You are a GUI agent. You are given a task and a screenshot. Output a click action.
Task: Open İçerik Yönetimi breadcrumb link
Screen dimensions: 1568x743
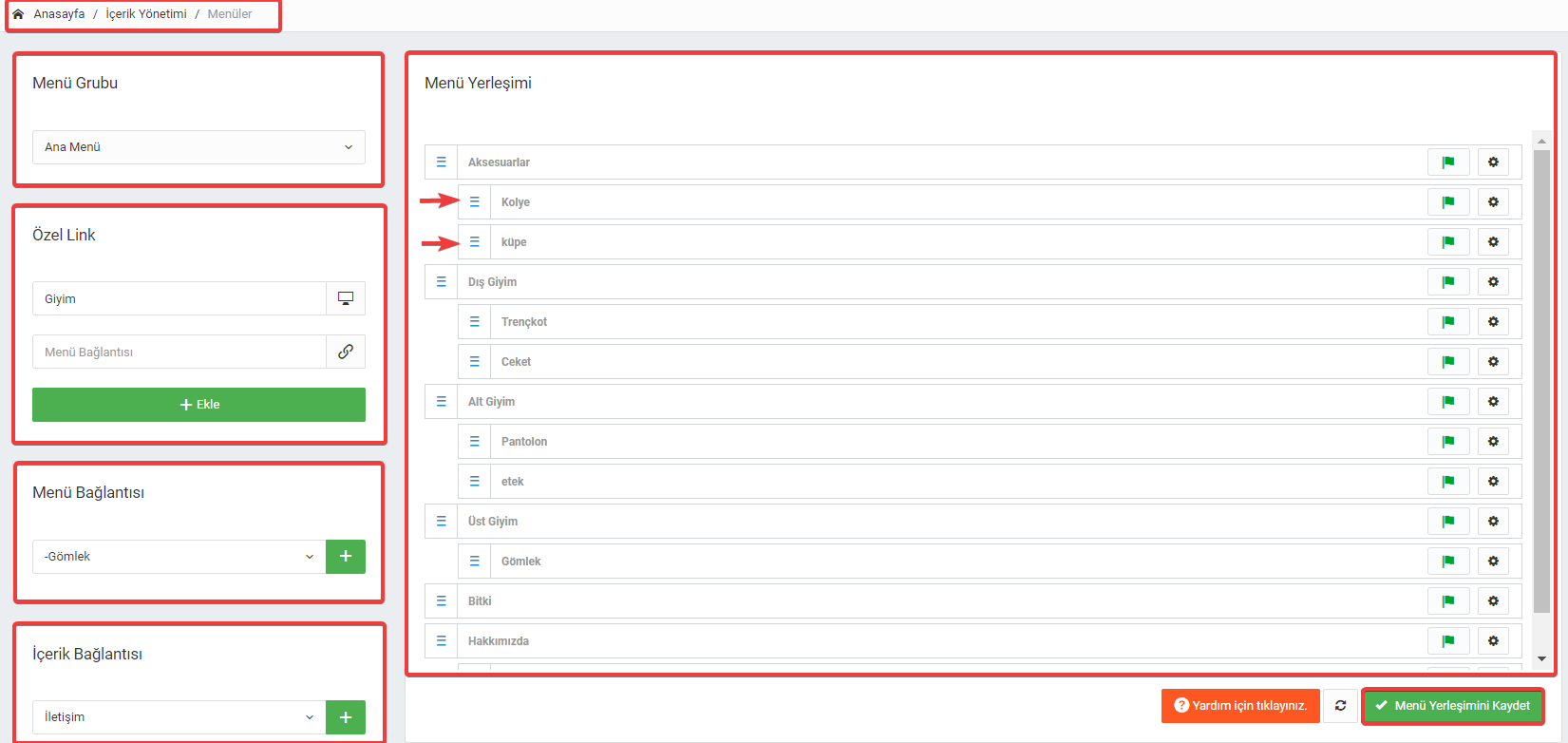pyautogui.click(x=146, y=14)
